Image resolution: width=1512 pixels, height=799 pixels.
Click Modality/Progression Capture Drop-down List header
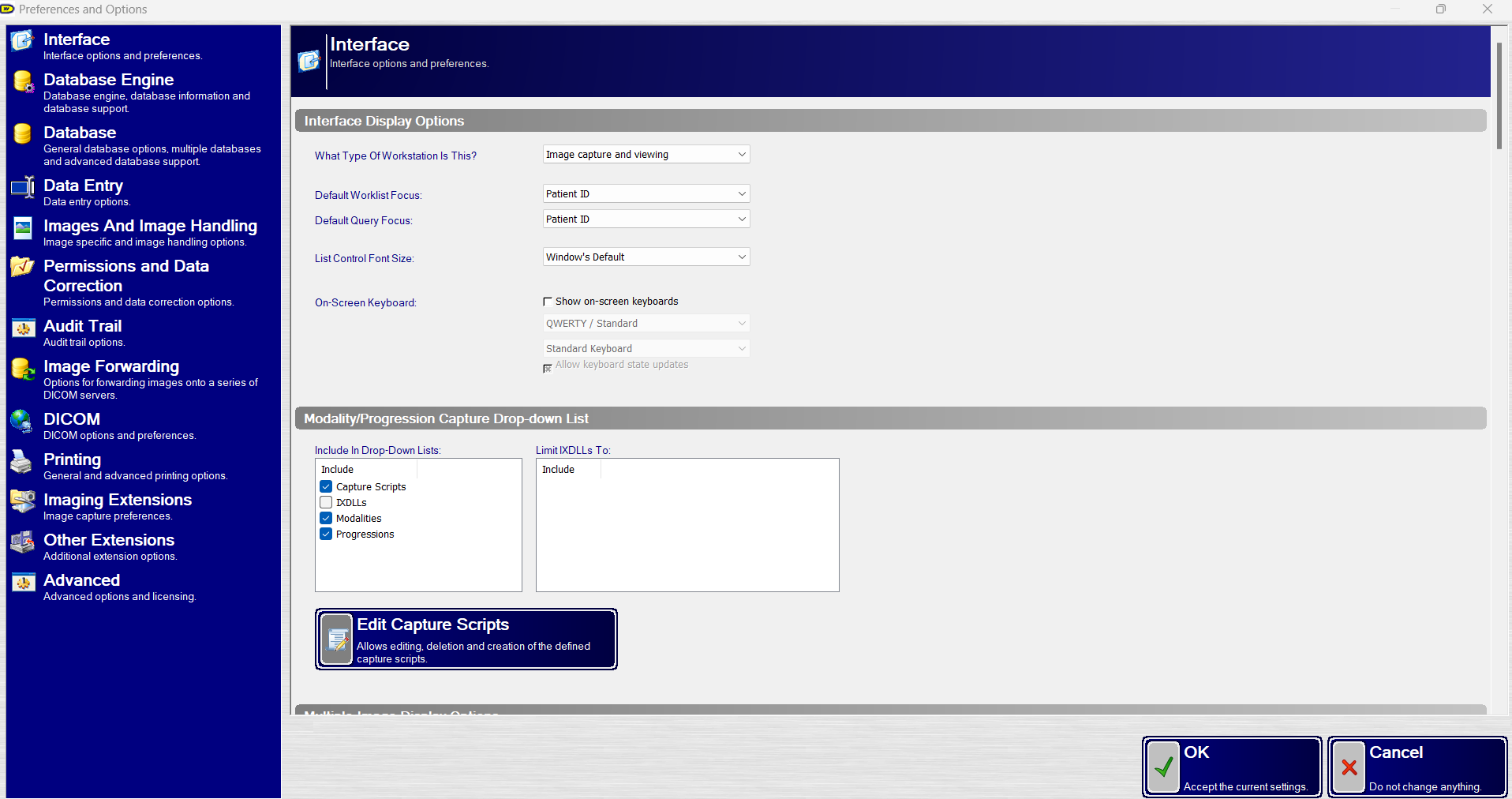click(891, 418)
